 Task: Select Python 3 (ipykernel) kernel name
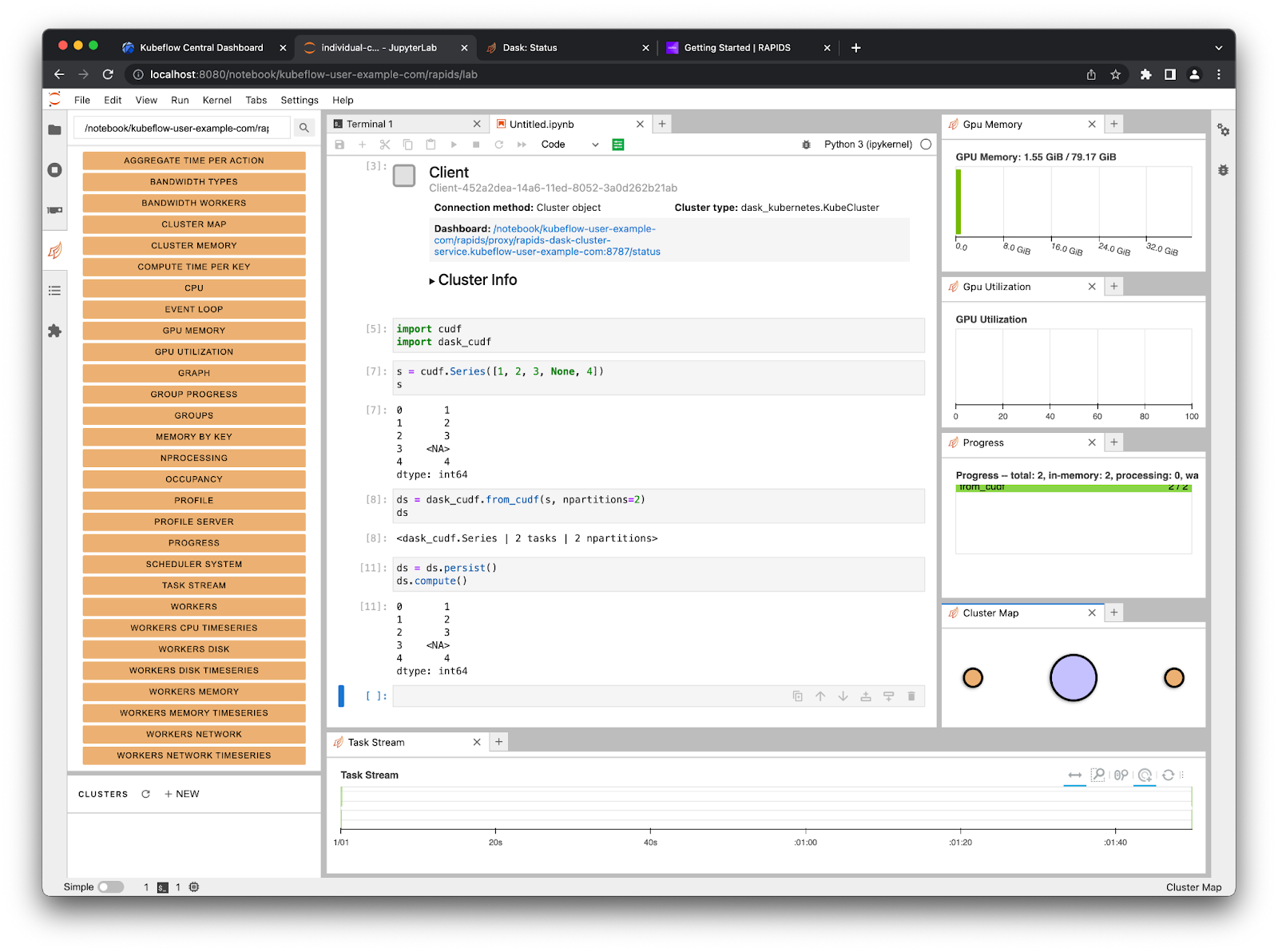click(868, 145)
